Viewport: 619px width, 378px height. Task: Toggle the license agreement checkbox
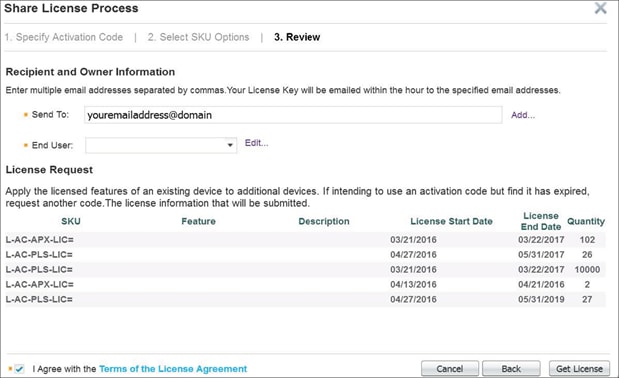pos(19,369)
